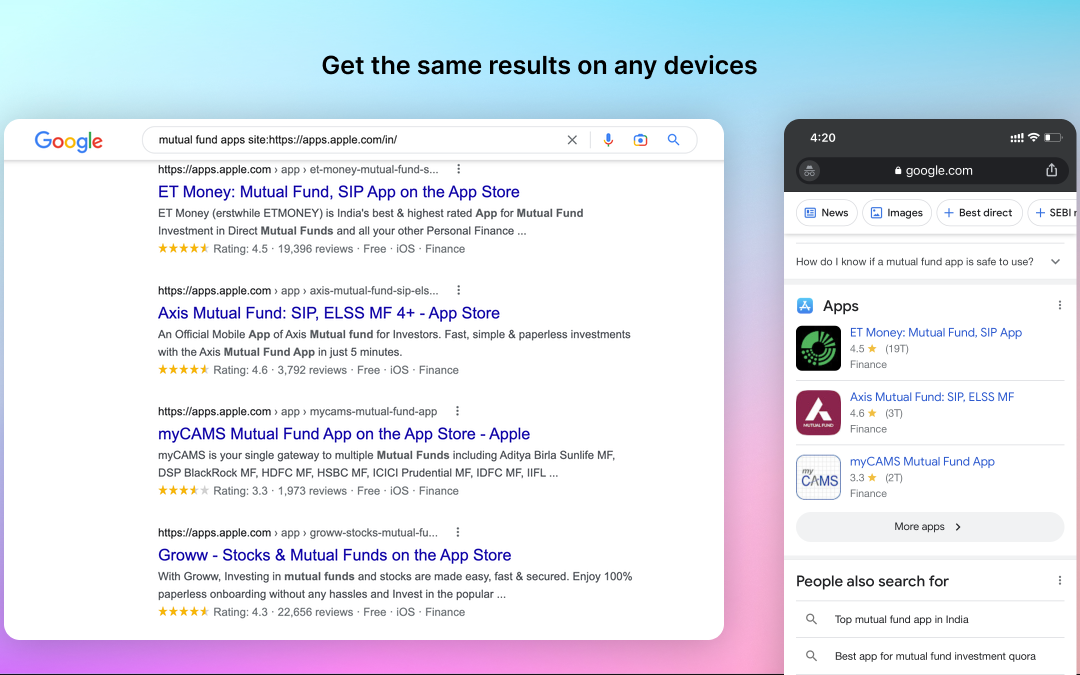Open the three-dot menu beside the myCAMS result
Image resolution: width=1080 pixels, height=675 pixels.
[457, 410]
